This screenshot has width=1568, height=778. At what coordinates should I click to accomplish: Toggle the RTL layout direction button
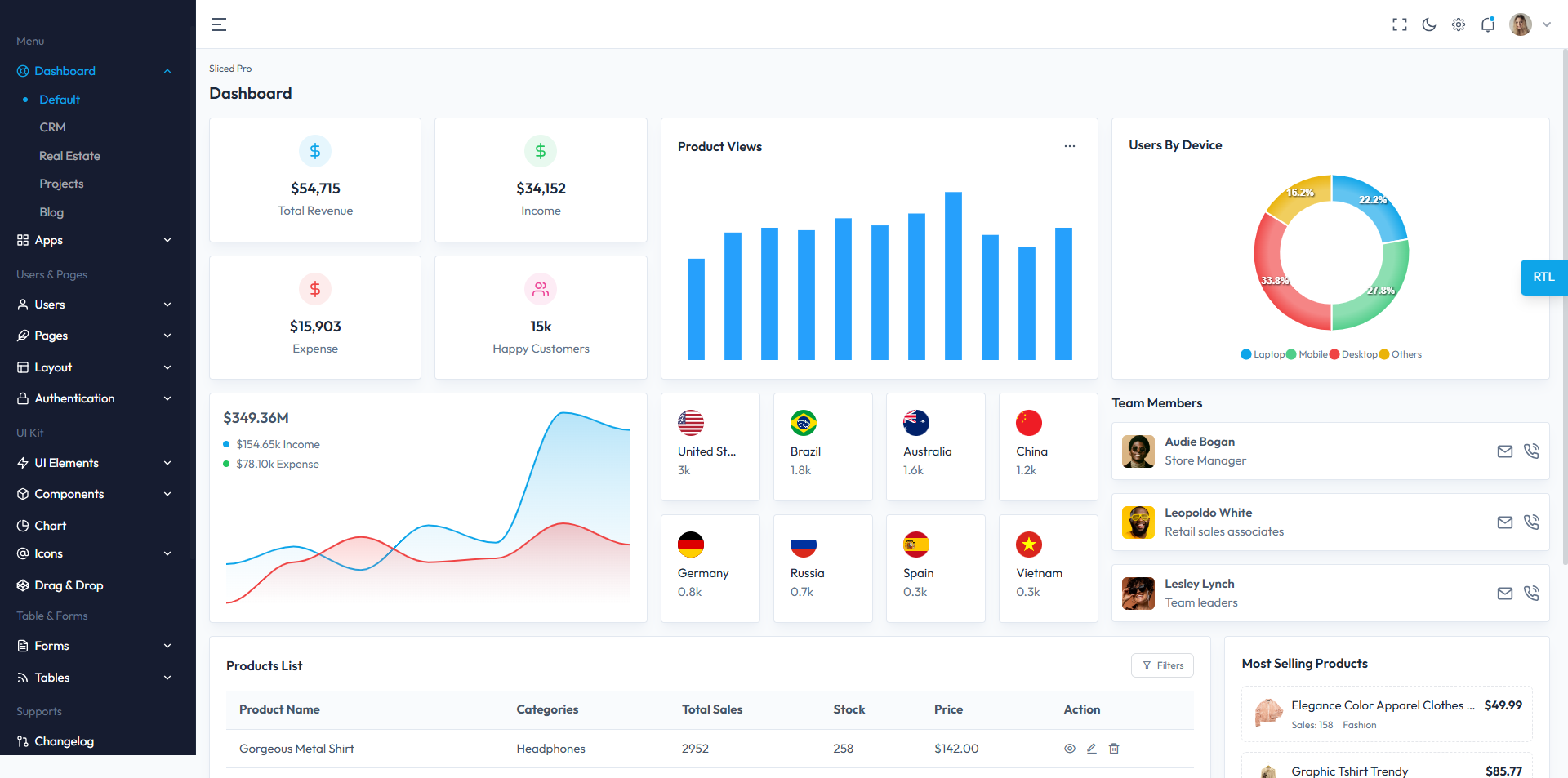[x=1543, y=278]
